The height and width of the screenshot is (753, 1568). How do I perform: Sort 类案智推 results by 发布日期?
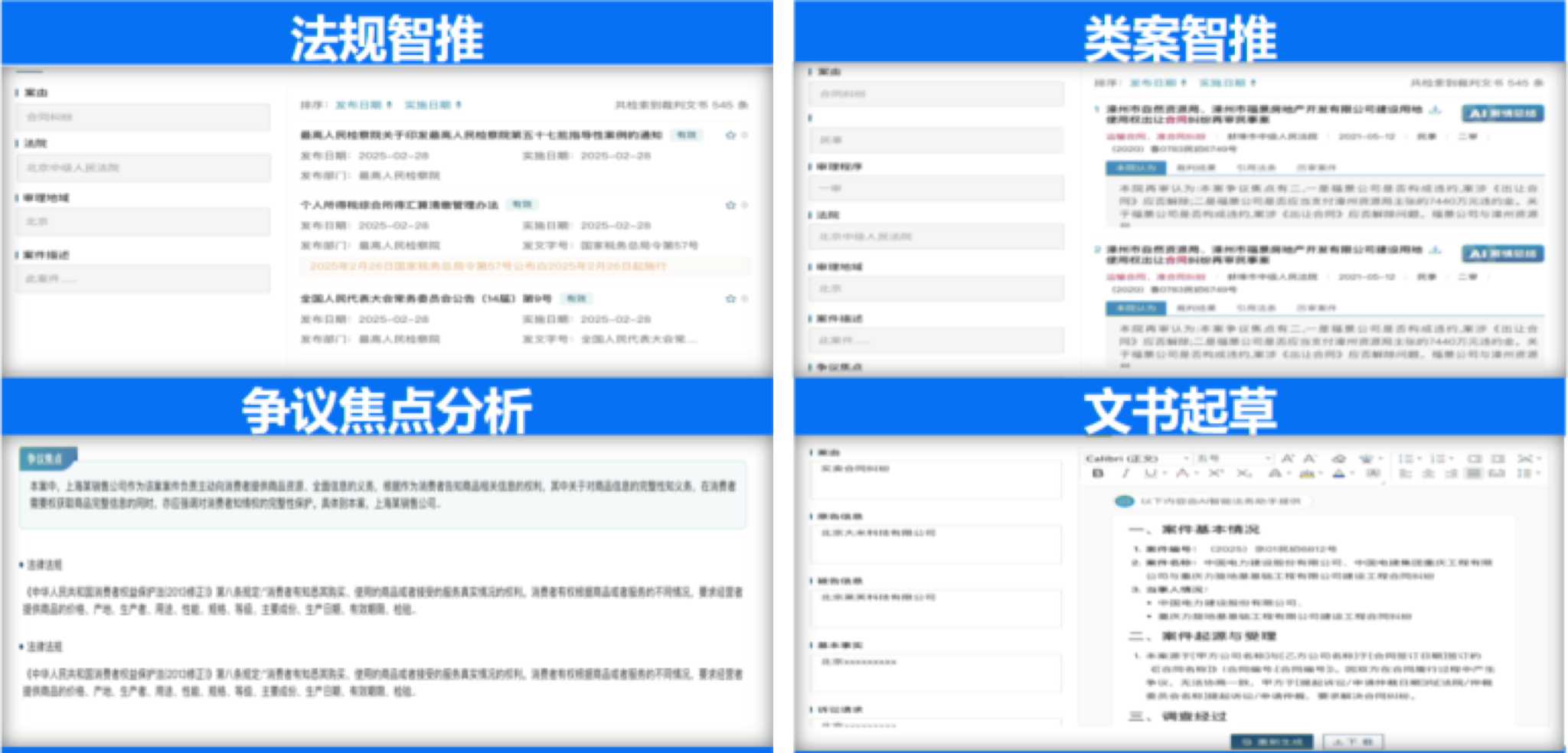pyautogui.click(x=1158, y=83)
